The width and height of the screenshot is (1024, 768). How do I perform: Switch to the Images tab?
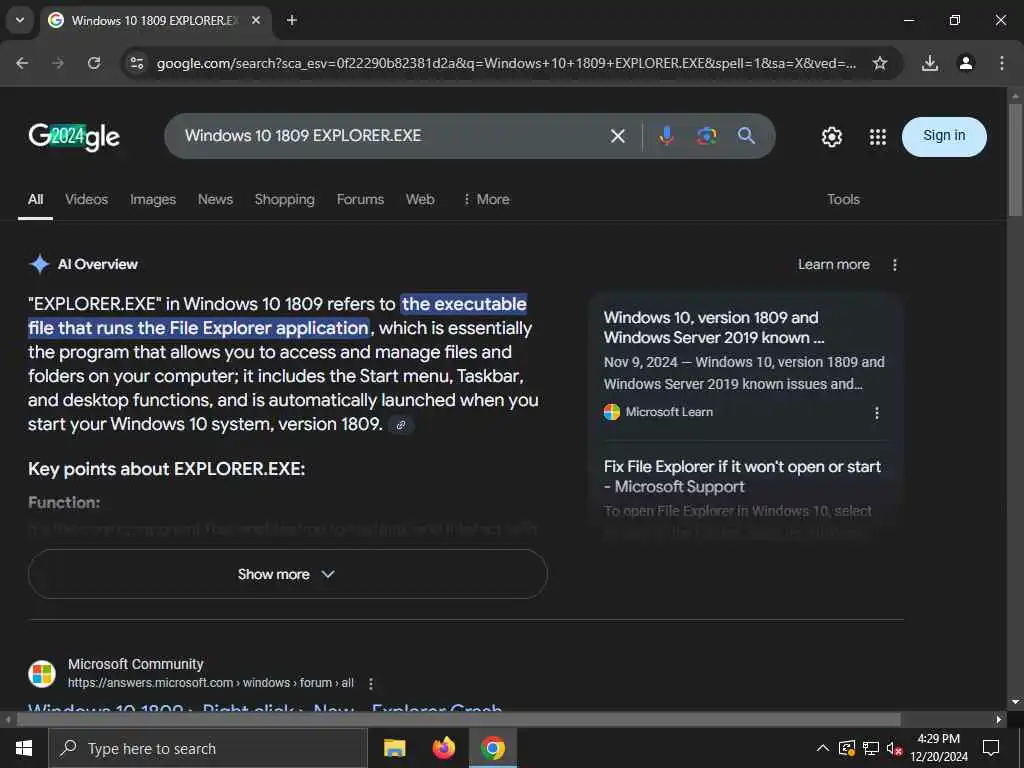point(153,200)
